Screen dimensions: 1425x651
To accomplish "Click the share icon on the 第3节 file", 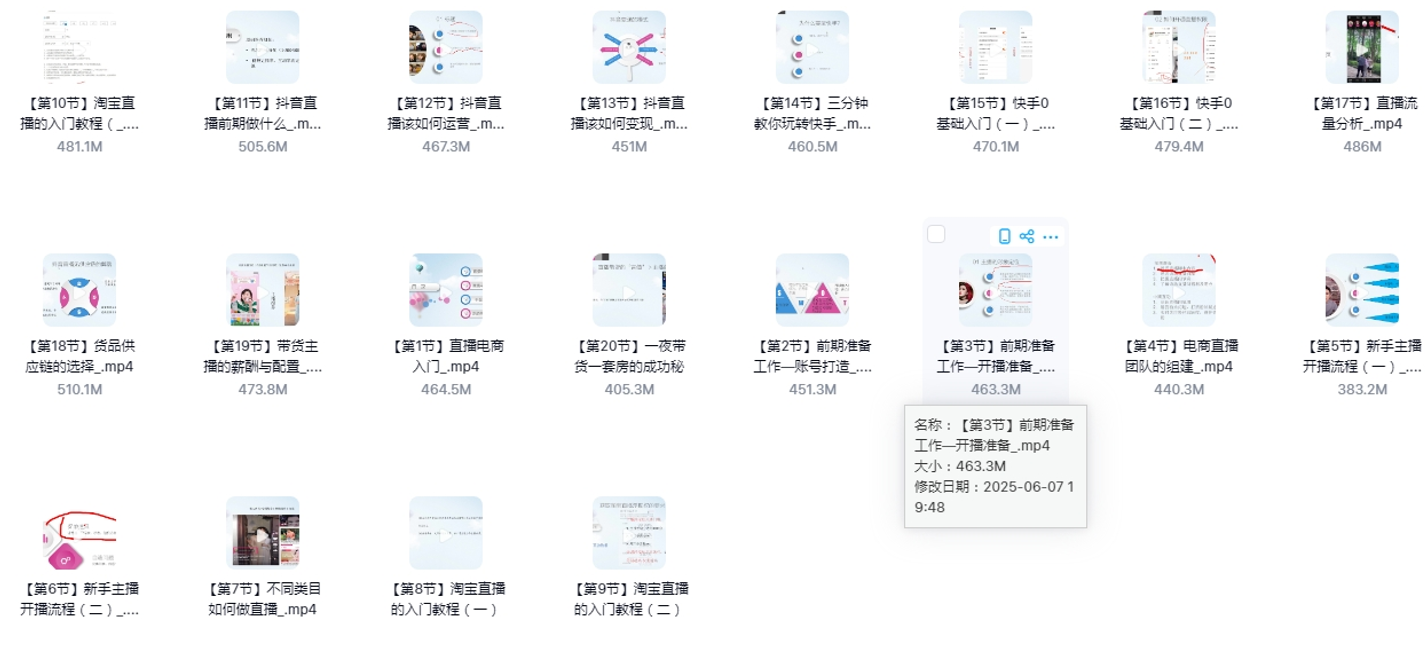I will pyautogui.click(x=1027, y=237).
